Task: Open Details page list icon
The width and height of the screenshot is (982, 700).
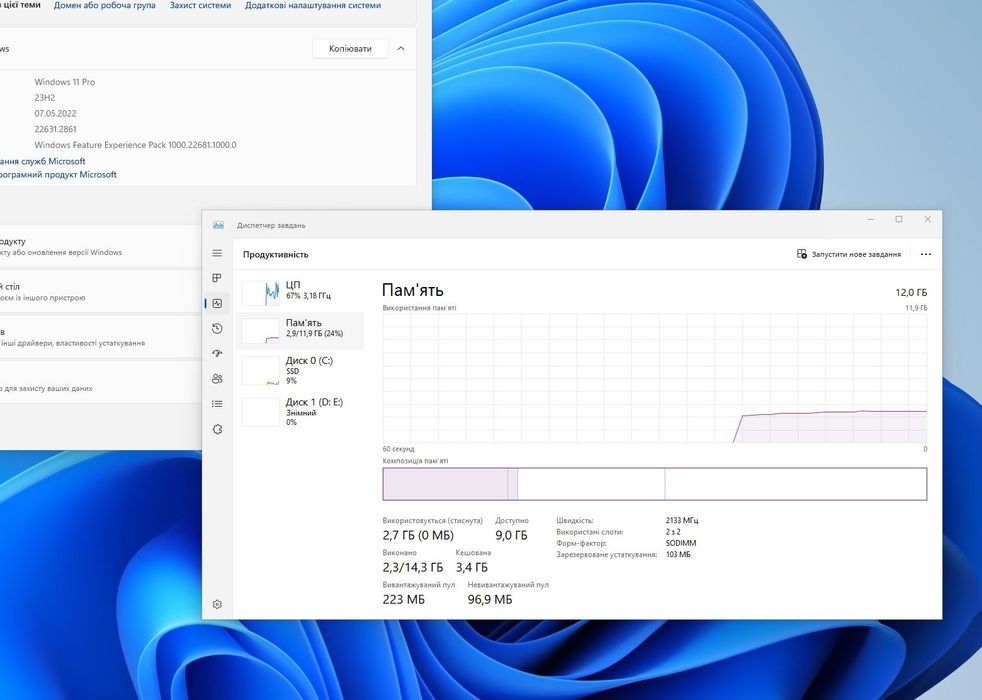Action: click(217, 404)
